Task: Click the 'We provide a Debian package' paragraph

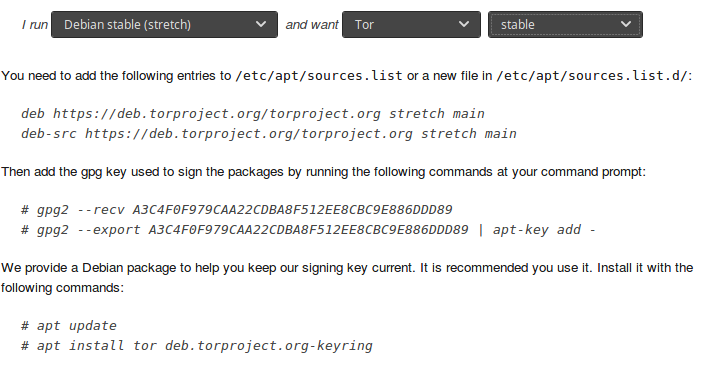Action: 347,278
